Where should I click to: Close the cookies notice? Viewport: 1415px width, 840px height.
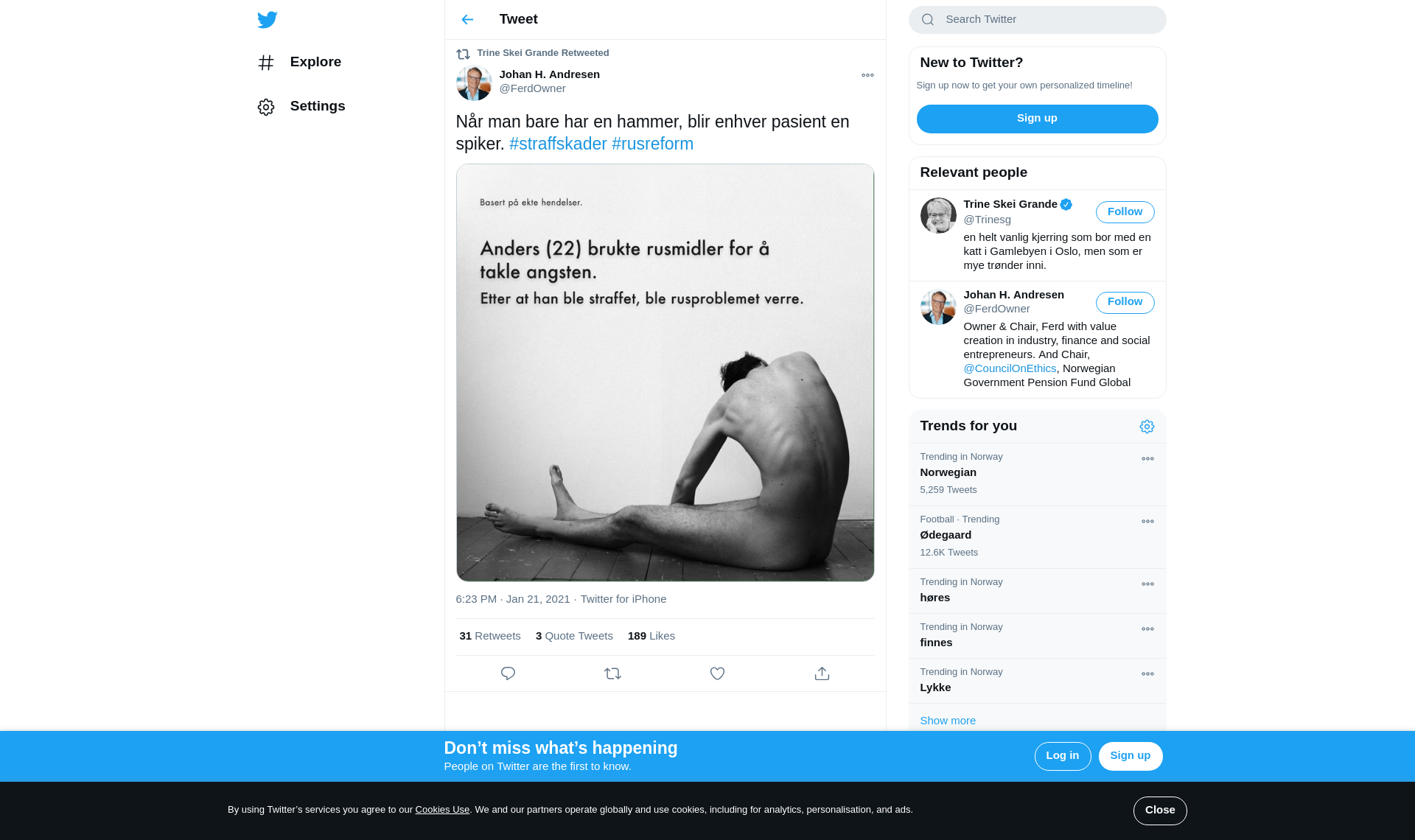(1160, 811)
